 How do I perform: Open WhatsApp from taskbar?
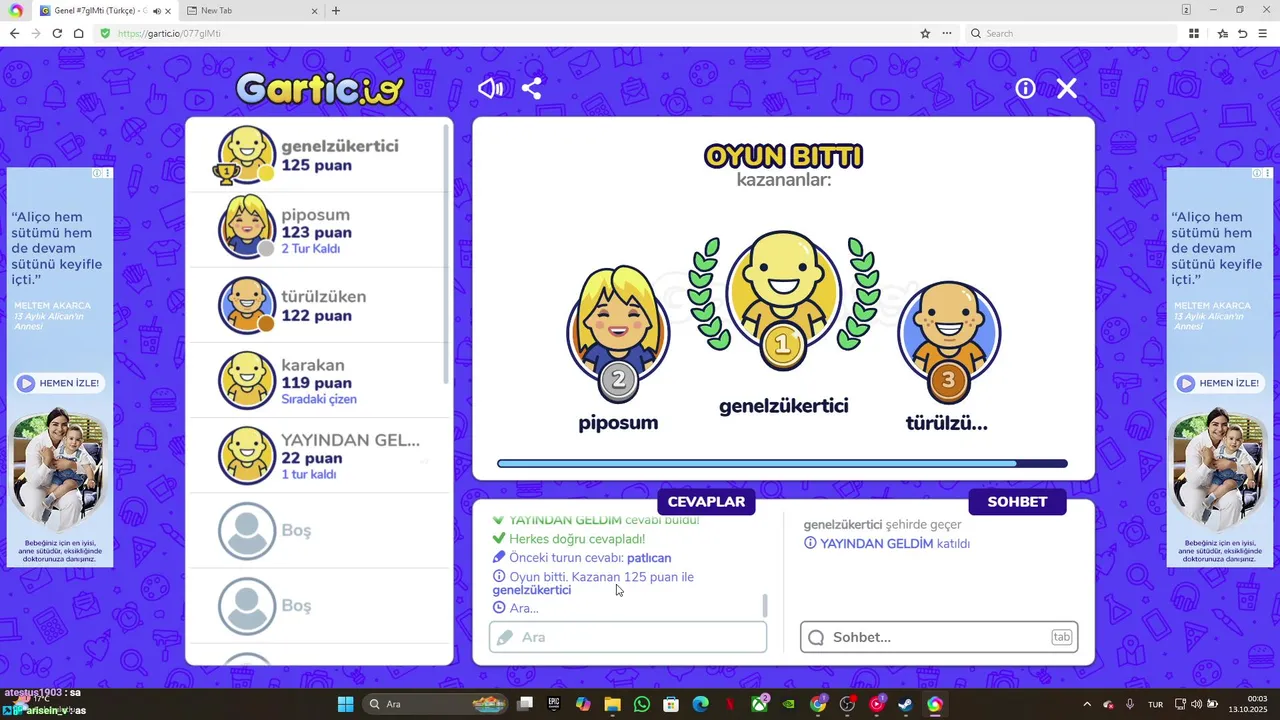point(642,704)
